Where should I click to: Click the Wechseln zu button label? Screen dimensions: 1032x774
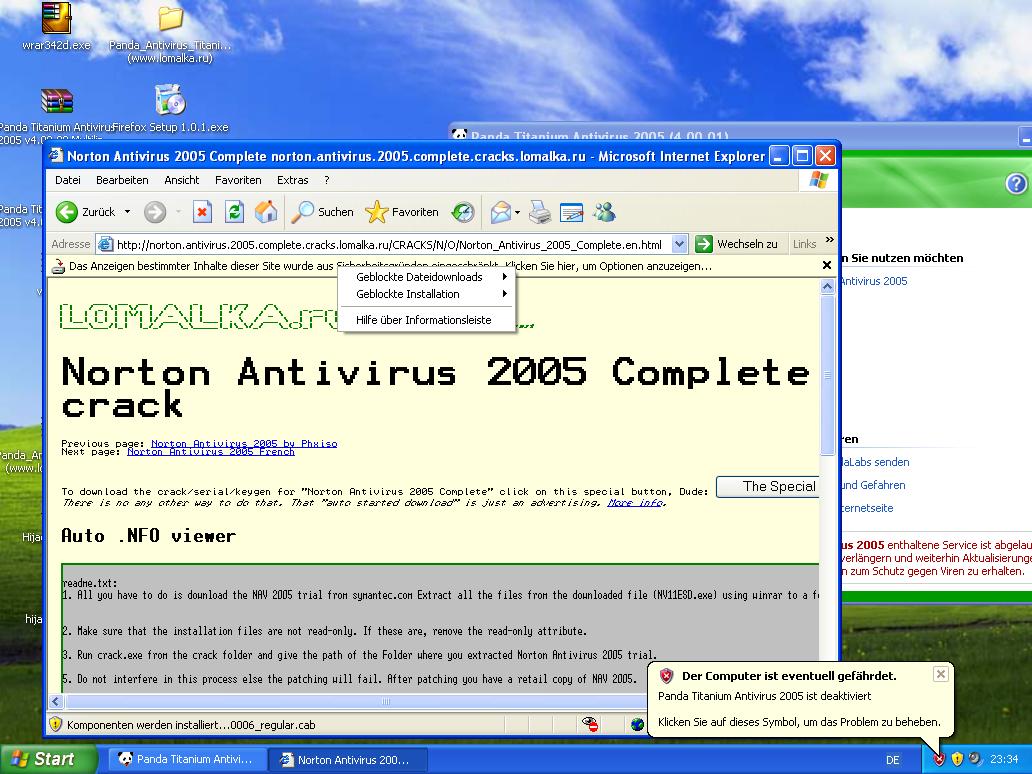(747, 244)
